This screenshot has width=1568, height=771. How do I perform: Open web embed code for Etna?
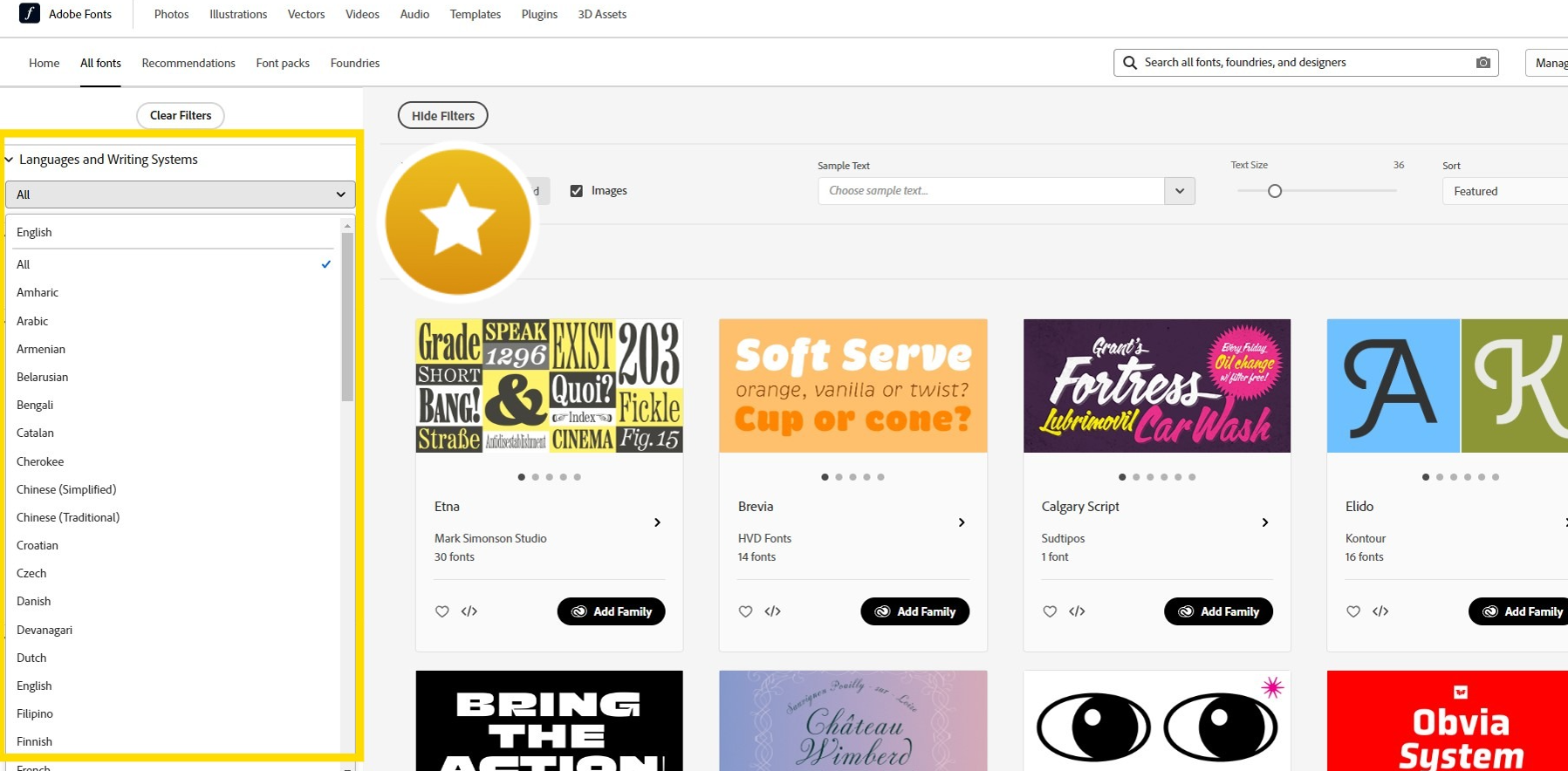469,611
